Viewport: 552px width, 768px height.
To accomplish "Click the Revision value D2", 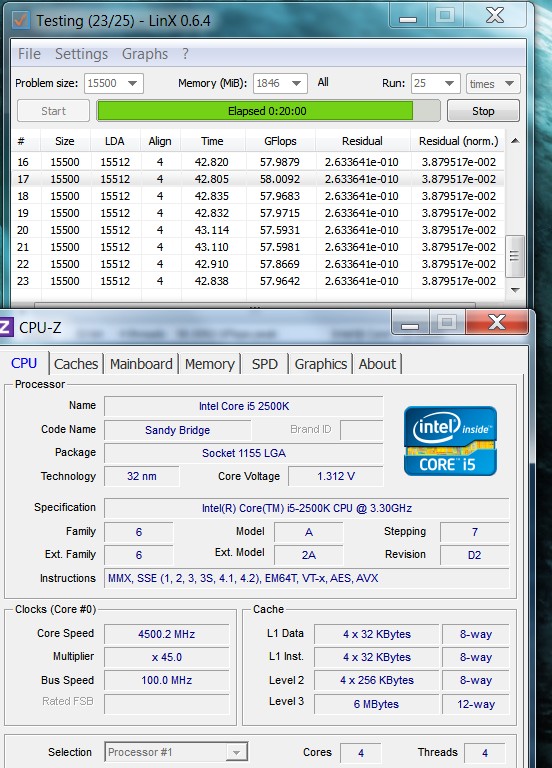I will [x=474, y=555].
